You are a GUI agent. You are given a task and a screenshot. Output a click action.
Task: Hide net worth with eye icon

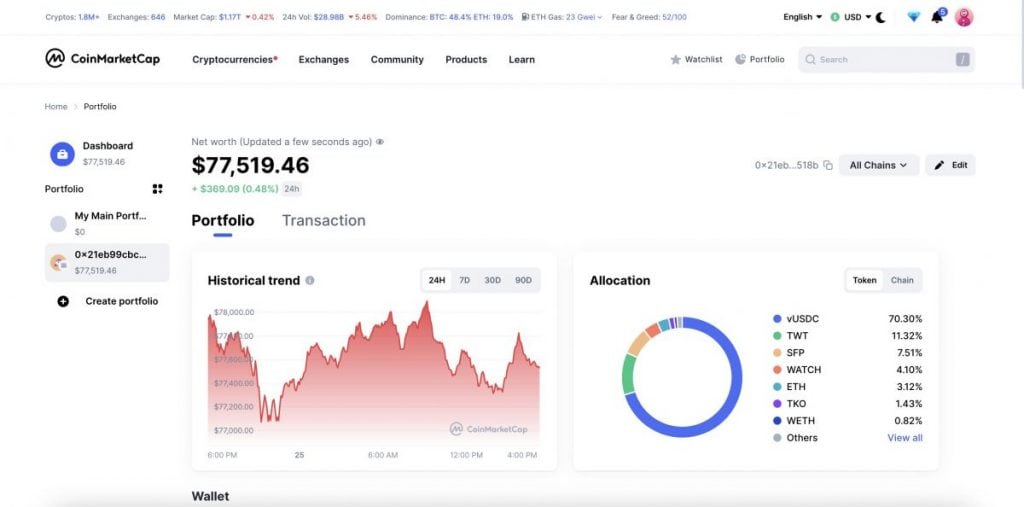click(380, 142)
